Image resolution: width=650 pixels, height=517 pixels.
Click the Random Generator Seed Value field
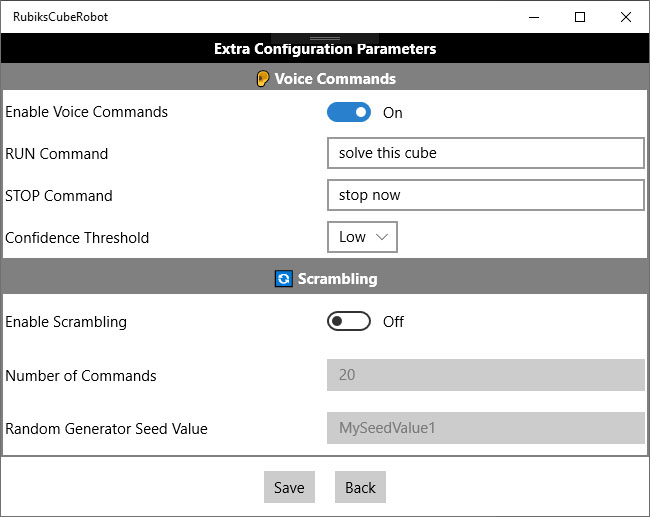pos(486,428)
